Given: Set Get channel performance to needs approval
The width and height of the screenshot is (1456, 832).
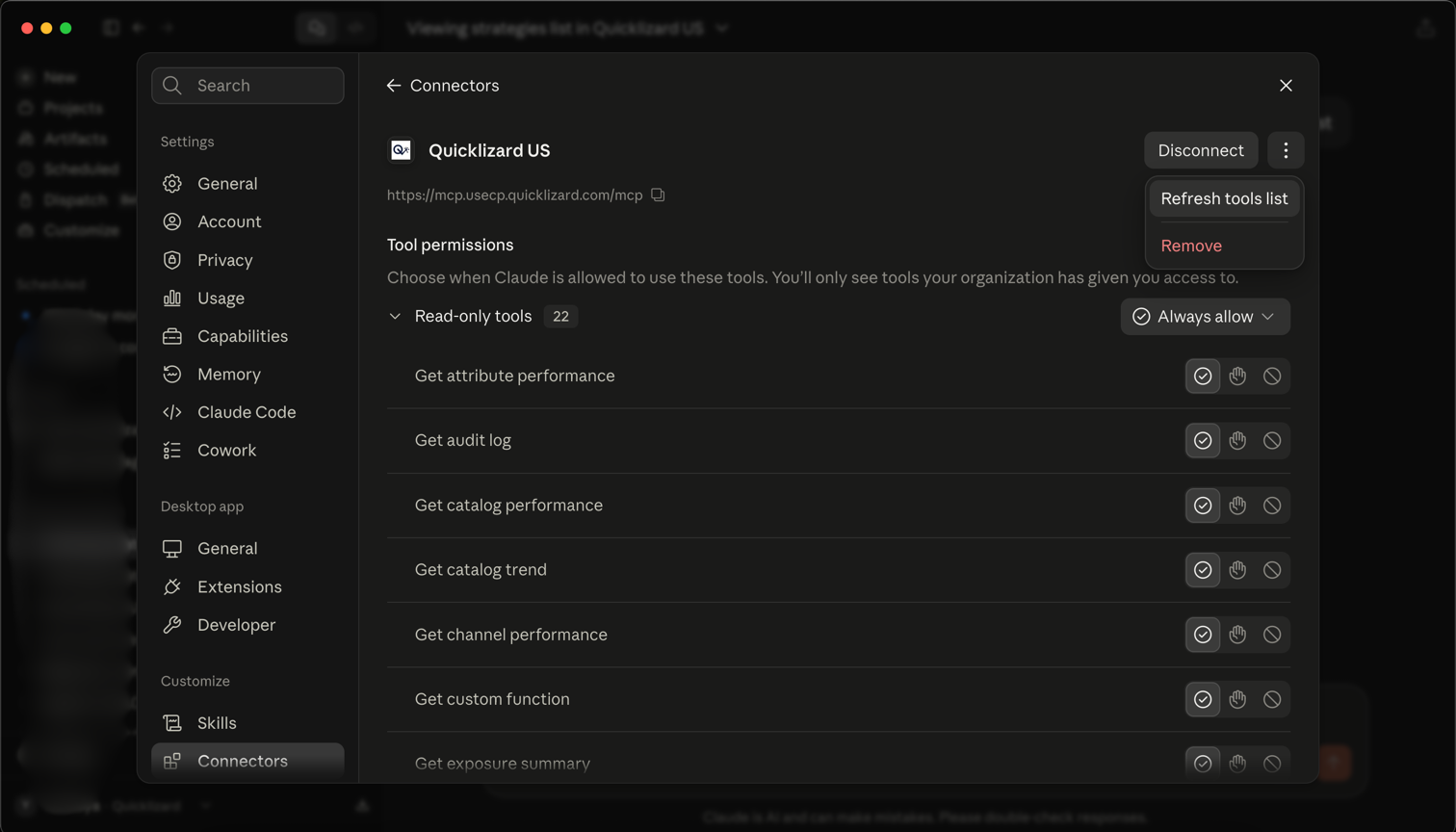Looking at the screenshot, I should pyautogui.click(x=1237, y=635).
